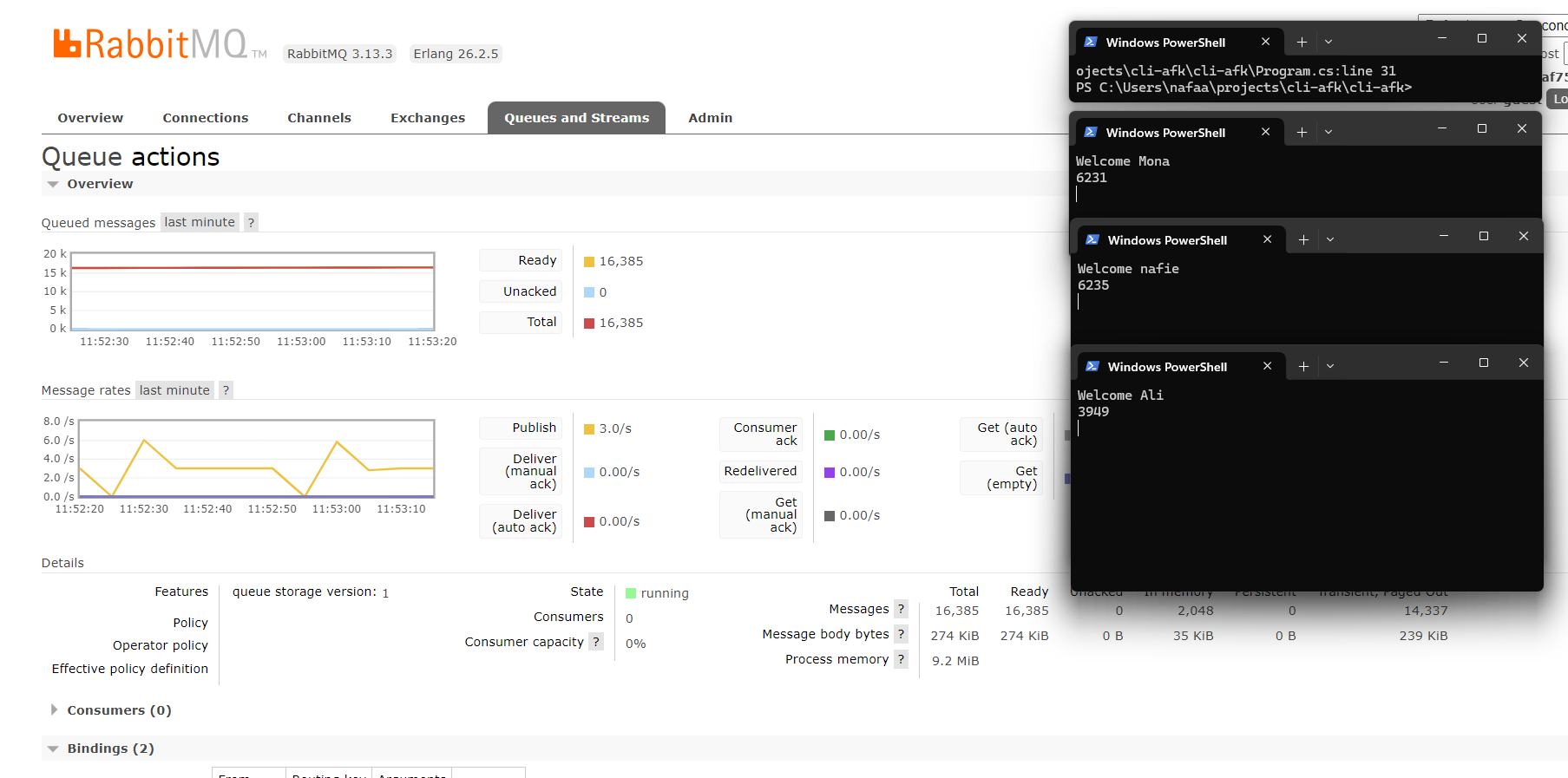Maximize the Welcome nafie PowerShell window
Screen dimensions: 1568x778
pyautogui.click(x=1484, y=236)
